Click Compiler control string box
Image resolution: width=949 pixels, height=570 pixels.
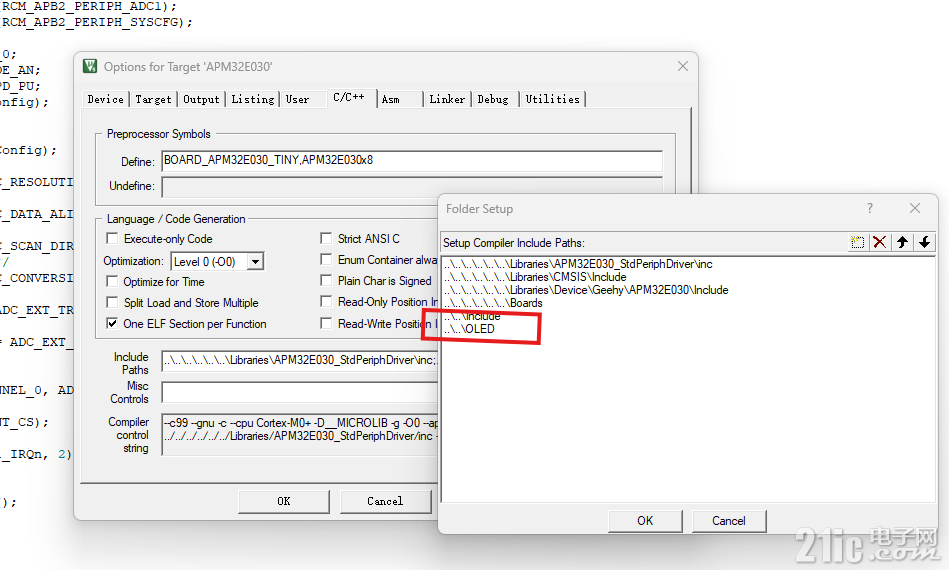(300, 434)
